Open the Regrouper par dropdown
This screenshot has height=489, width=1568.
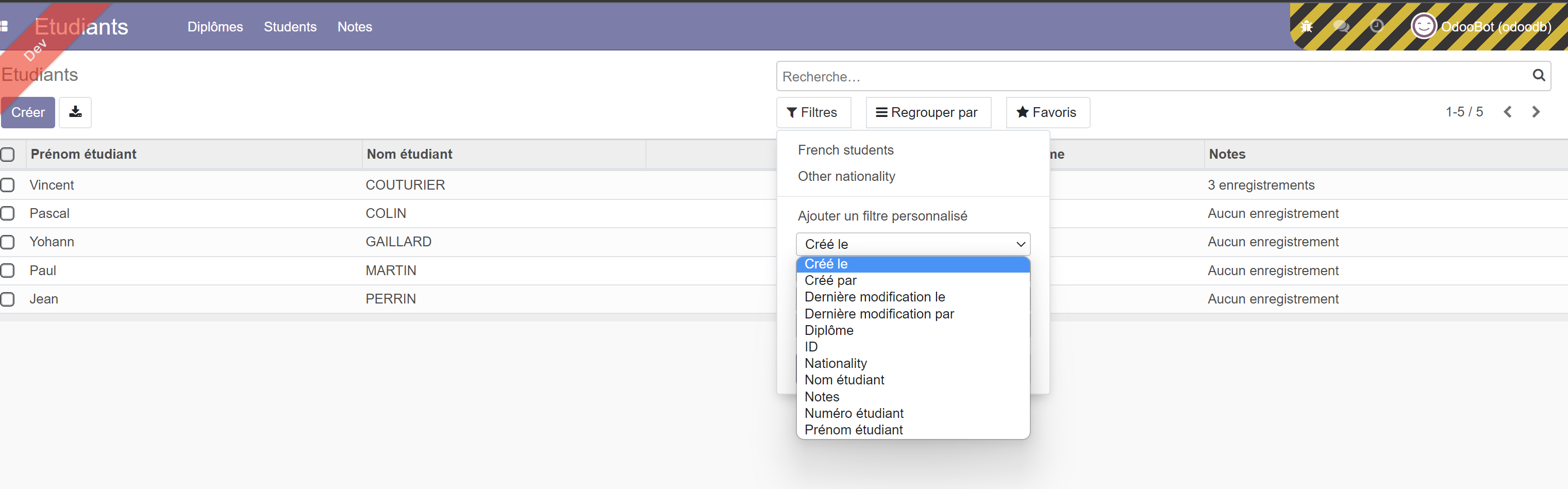(x=928, y=112)
